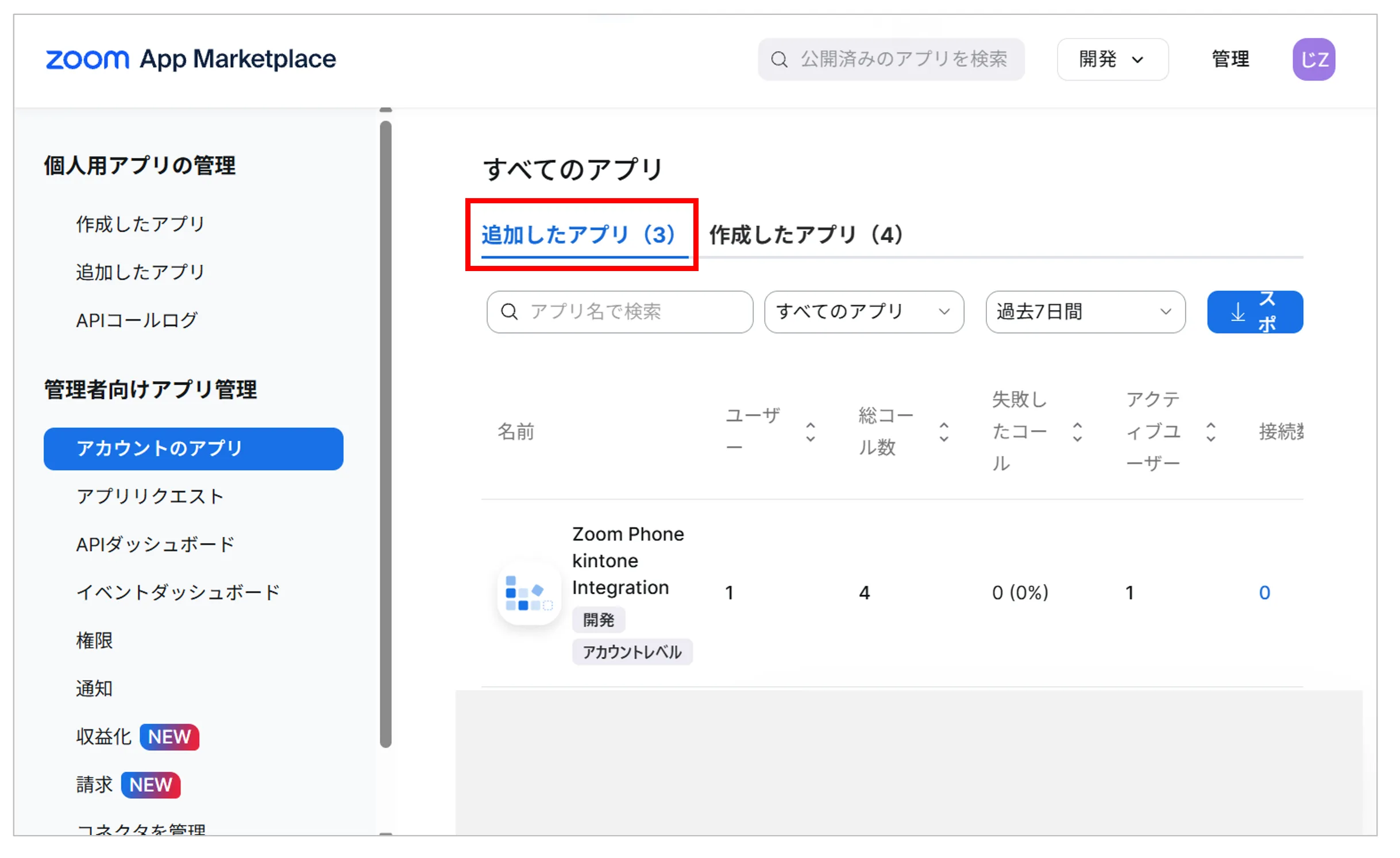
Task: Click the blue 0 connections link
Action: (1264, 592)
